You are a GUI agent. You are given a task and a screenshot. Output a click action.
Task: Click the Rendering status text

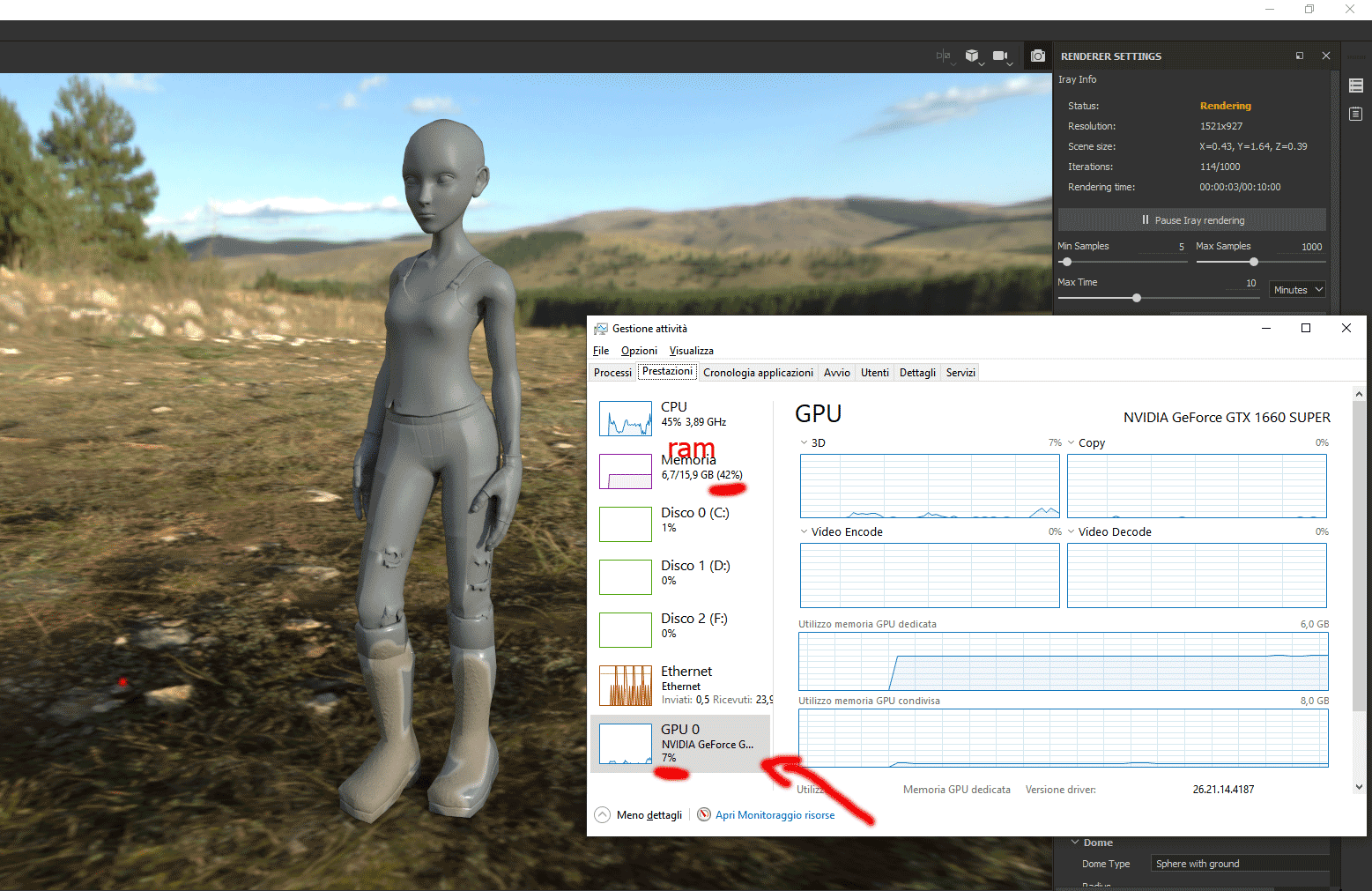tap(1226, 106)
